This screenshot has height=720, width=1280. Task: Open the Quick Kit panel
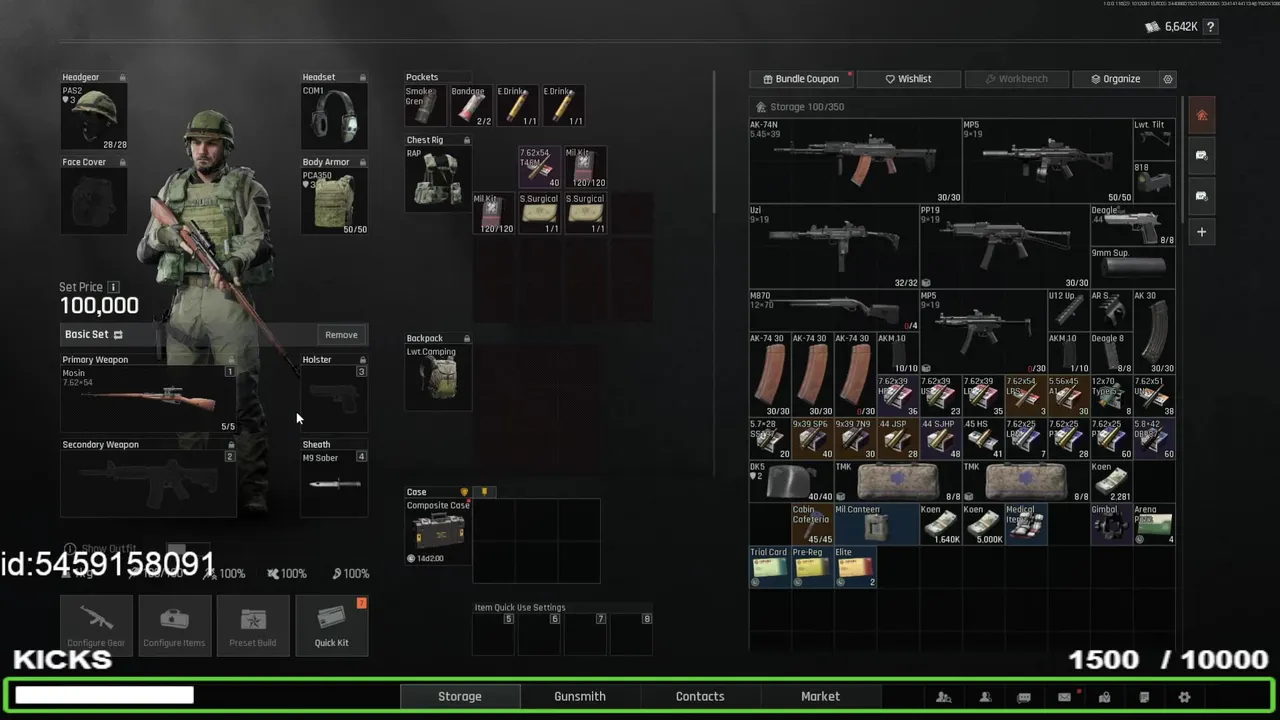coord(332,626)
